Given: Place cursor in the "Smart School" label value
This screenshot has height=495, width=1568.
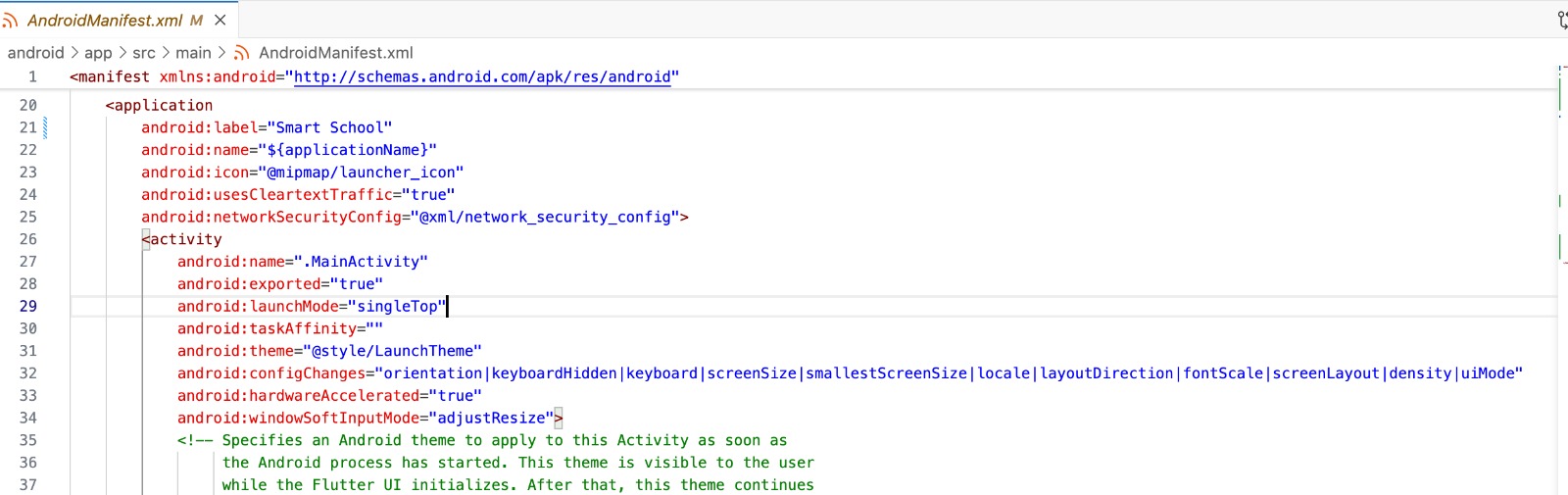Looking at the screenshot, I should pyautogui.click(x=329, y=127).
